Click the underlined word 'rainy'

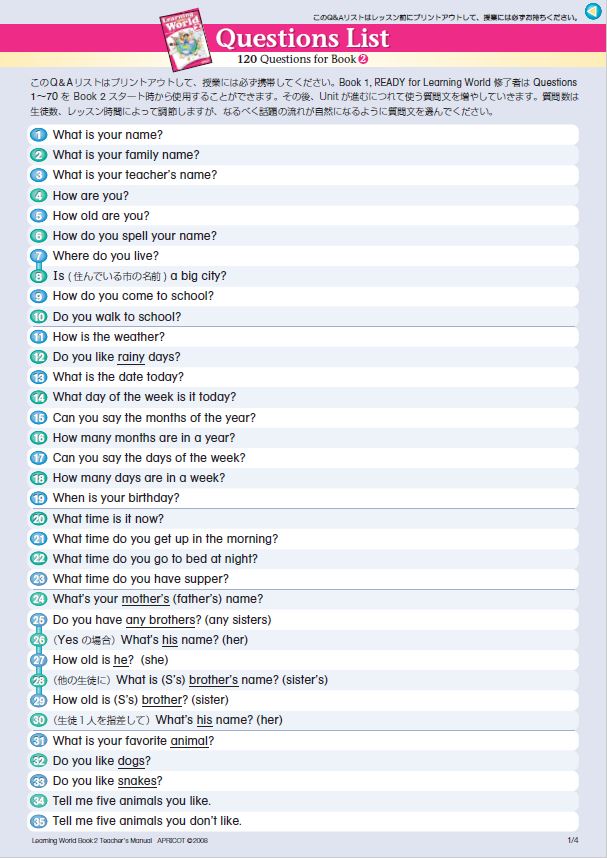pos(131,357)
